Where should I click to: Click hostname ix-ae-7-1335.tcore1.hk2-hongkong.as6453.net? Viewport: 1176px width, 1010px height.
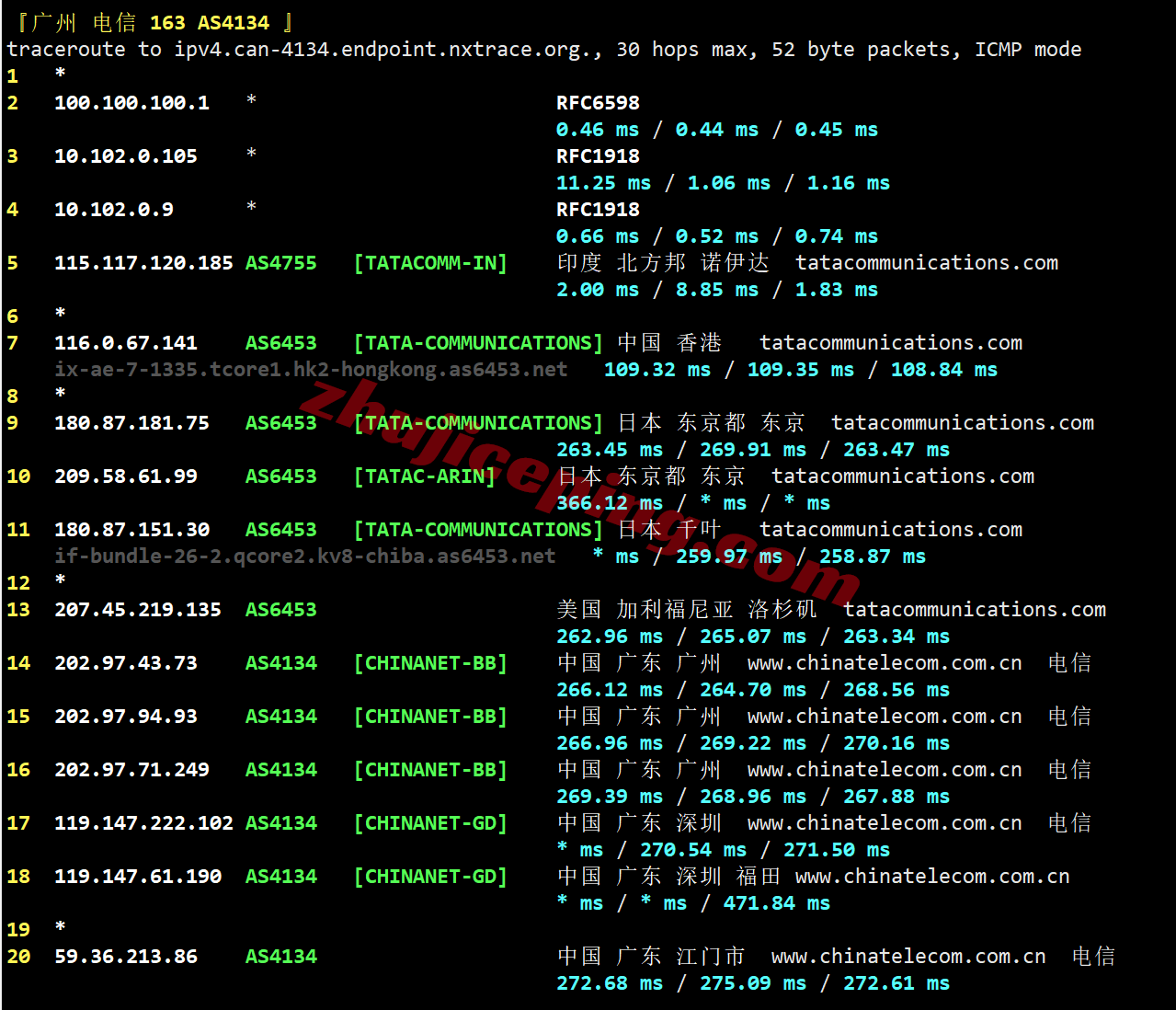point(311,370)
